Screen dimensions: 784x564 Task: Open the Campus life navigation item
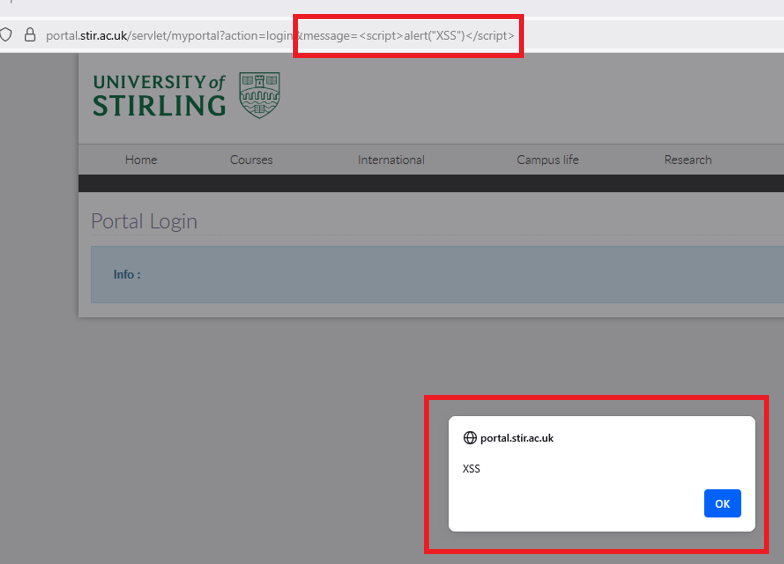tap(548, 160)
